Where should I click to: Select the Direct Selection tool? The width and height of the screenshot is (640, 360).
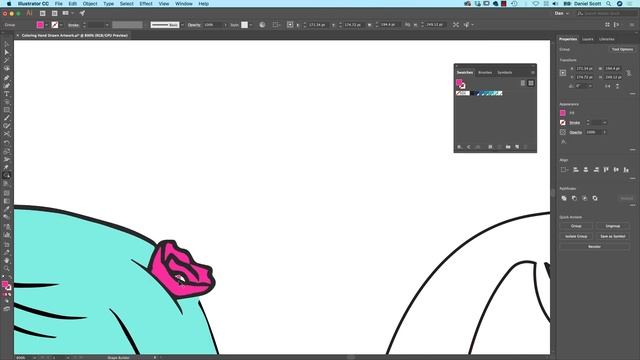coord(7,52)
